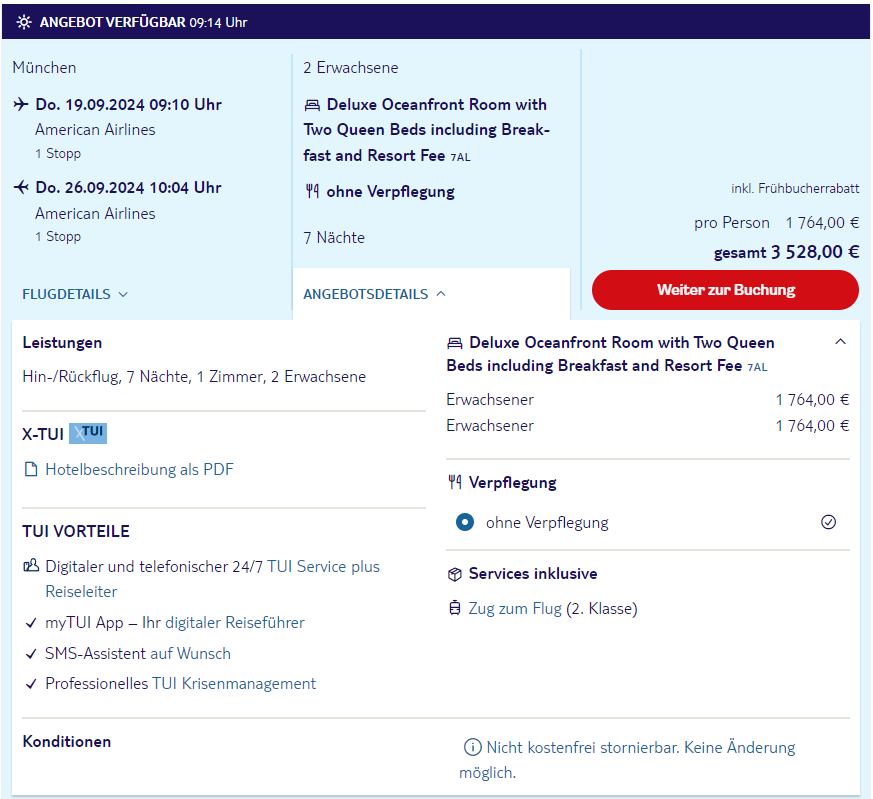Viewport: 873px width, 799px height.
Task: Click the Professionelles TUI Krisenmanagement text
Action: (180, 683)
